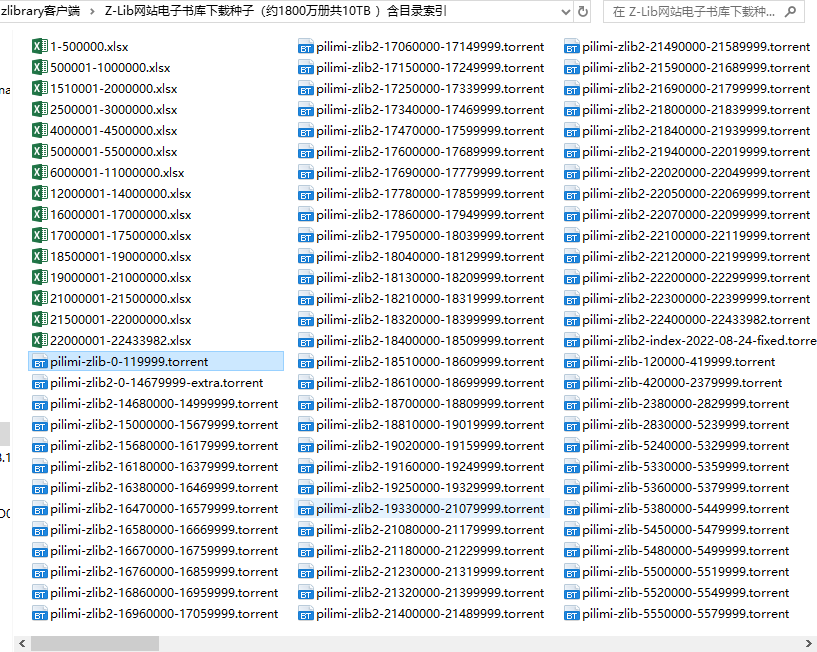Click the search box for this folder
817x652 pixels.
(700, 12)
